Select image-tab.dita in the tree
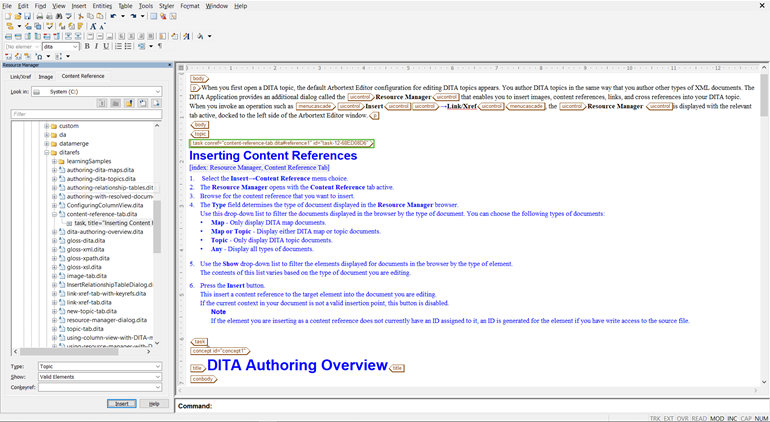 point(86,276)
